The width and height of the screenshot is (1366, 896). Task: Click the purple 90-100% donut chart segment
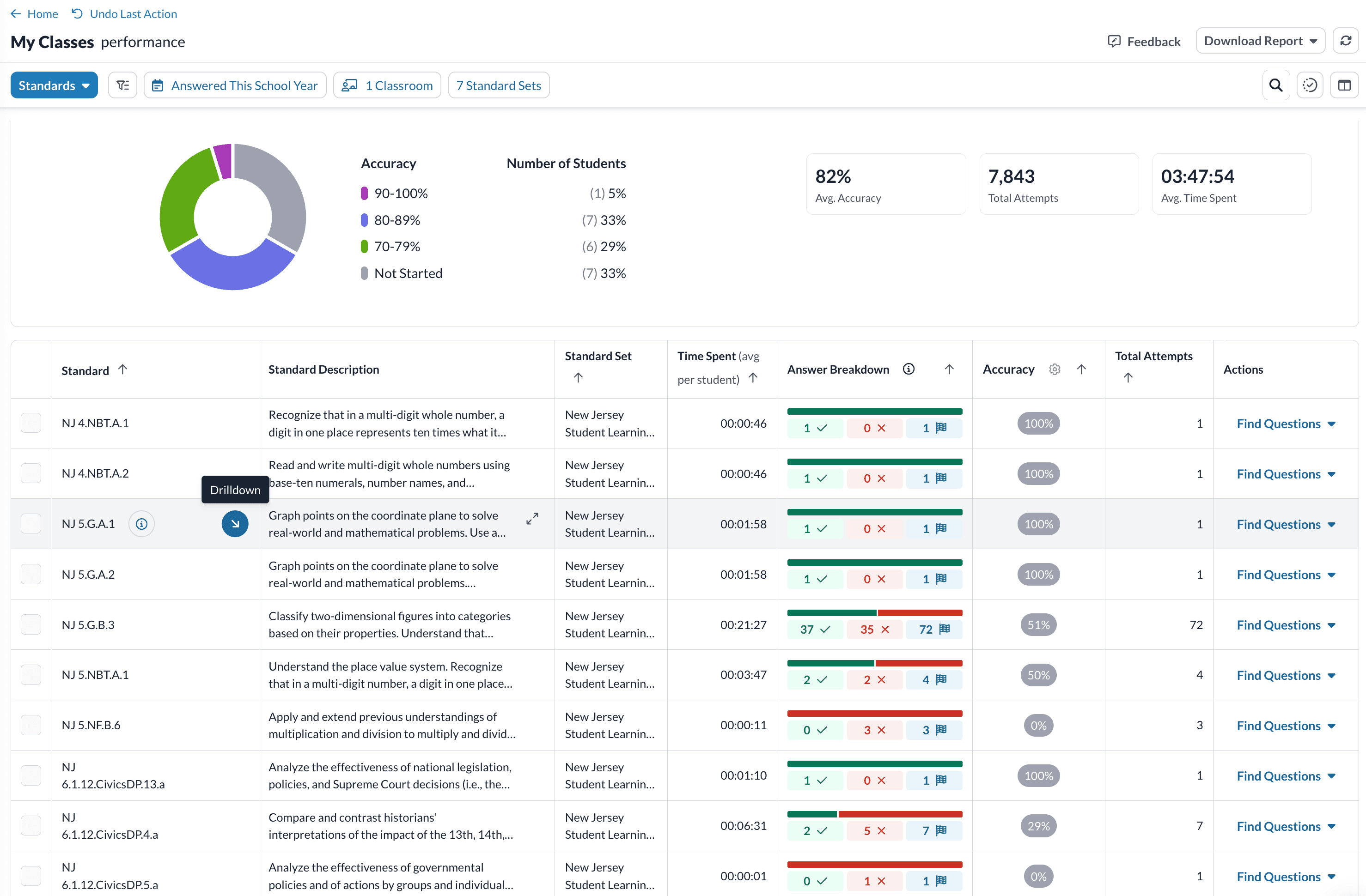pyautogui.click(x=223, y=161)
